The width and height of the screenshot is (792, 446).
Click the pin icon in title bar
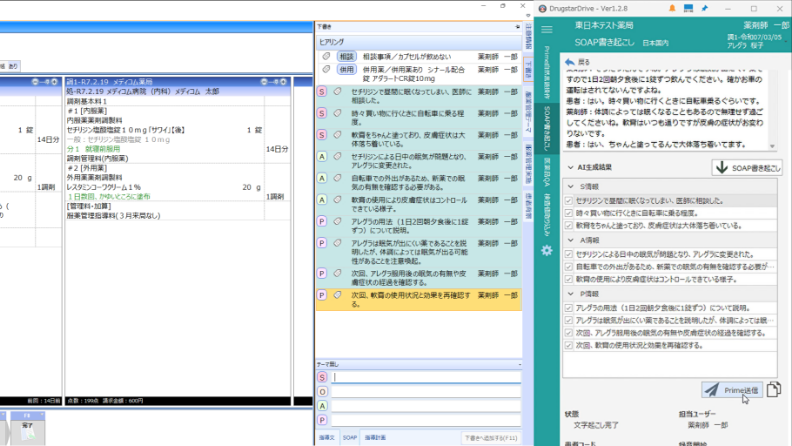706,9
